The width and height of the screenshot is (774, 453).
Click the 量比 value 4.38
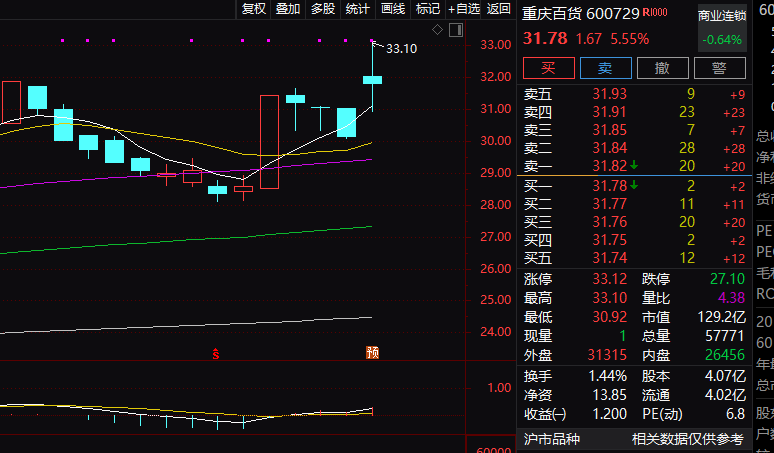tap(731, 298)
